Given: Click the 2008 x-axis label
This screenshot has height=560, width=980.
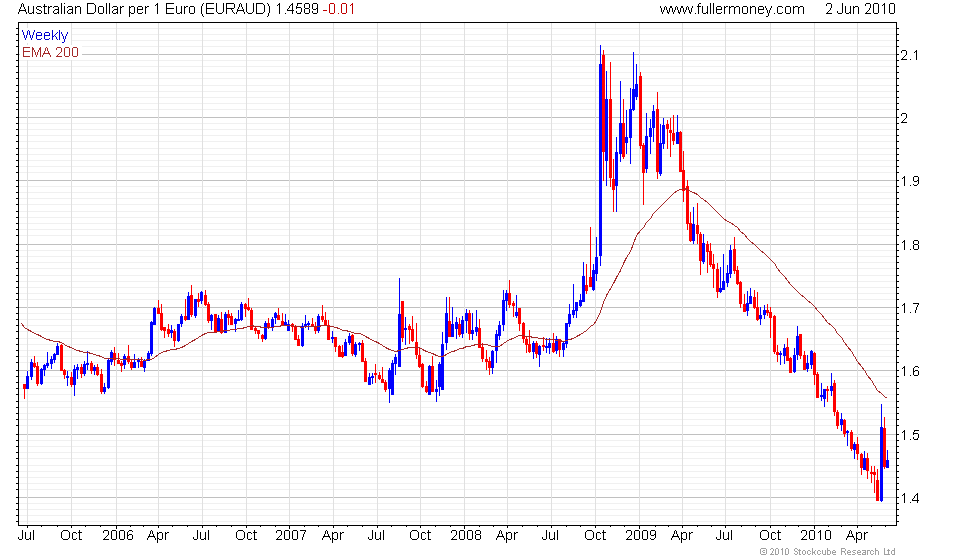Looking at the screenshot, I should click(x=466, y=536).
